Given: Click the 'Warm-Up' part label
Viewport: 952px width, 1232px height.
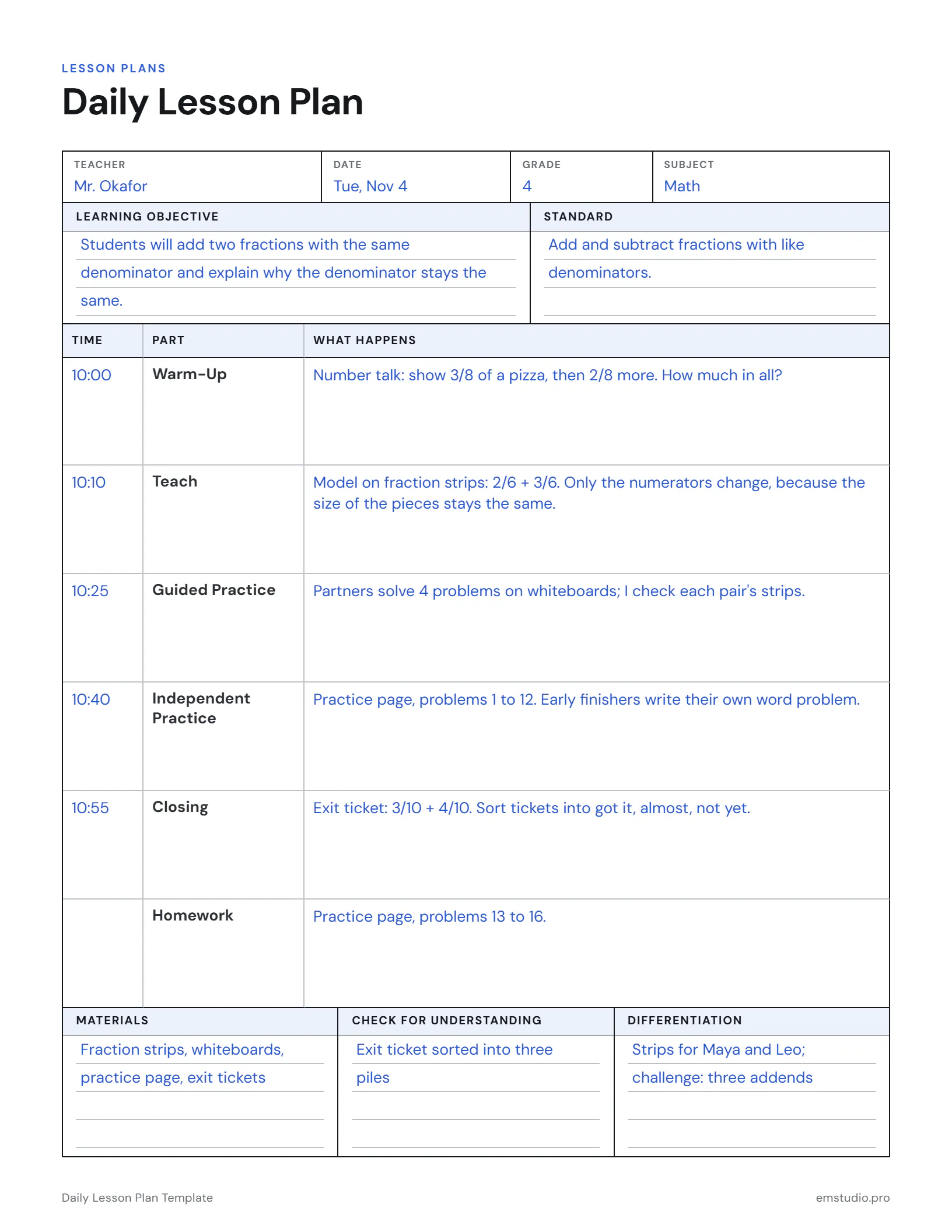Looking at the screenshot, I should (x=190, y=374).
